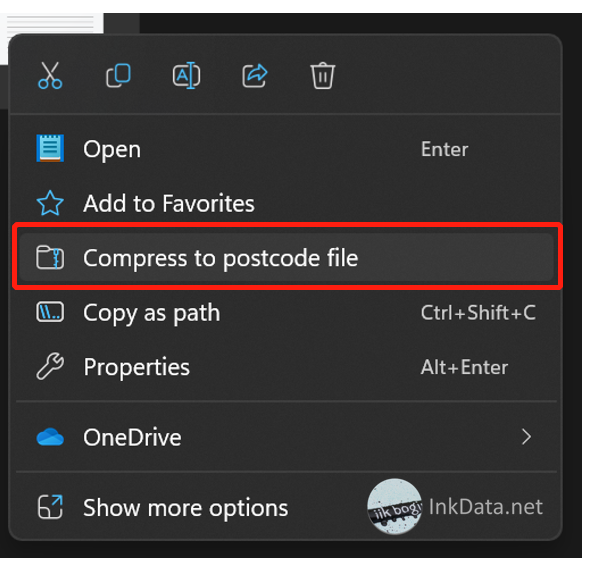Expand the OneDrive submenu chevron
The image size is (589, 573).
click(527, 437)
